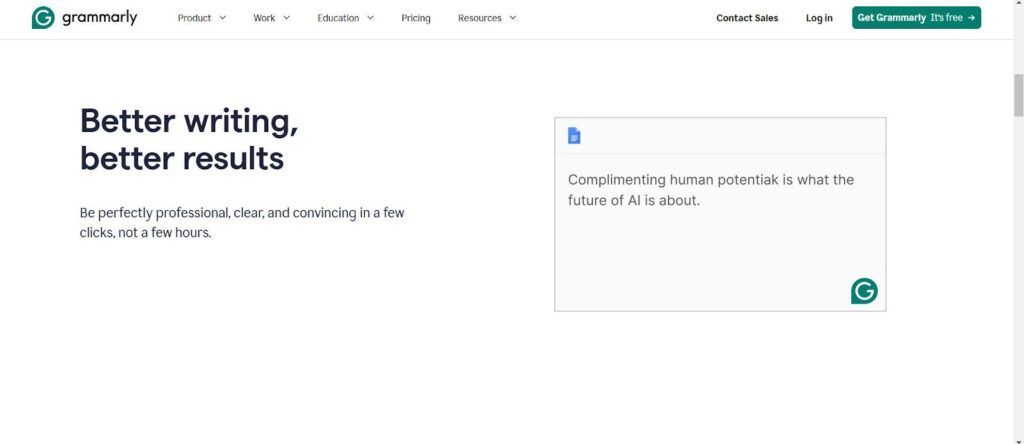Click Get Grammarly It's free button
This screenshot has height=444, width=1024.
916,18
